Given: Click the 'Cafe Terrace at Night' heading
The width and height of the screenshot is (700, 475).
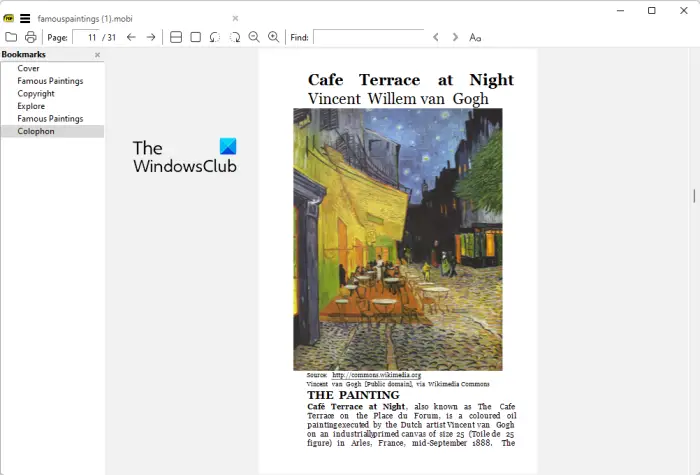Looking at the screenshot, I should coord(411,80).
